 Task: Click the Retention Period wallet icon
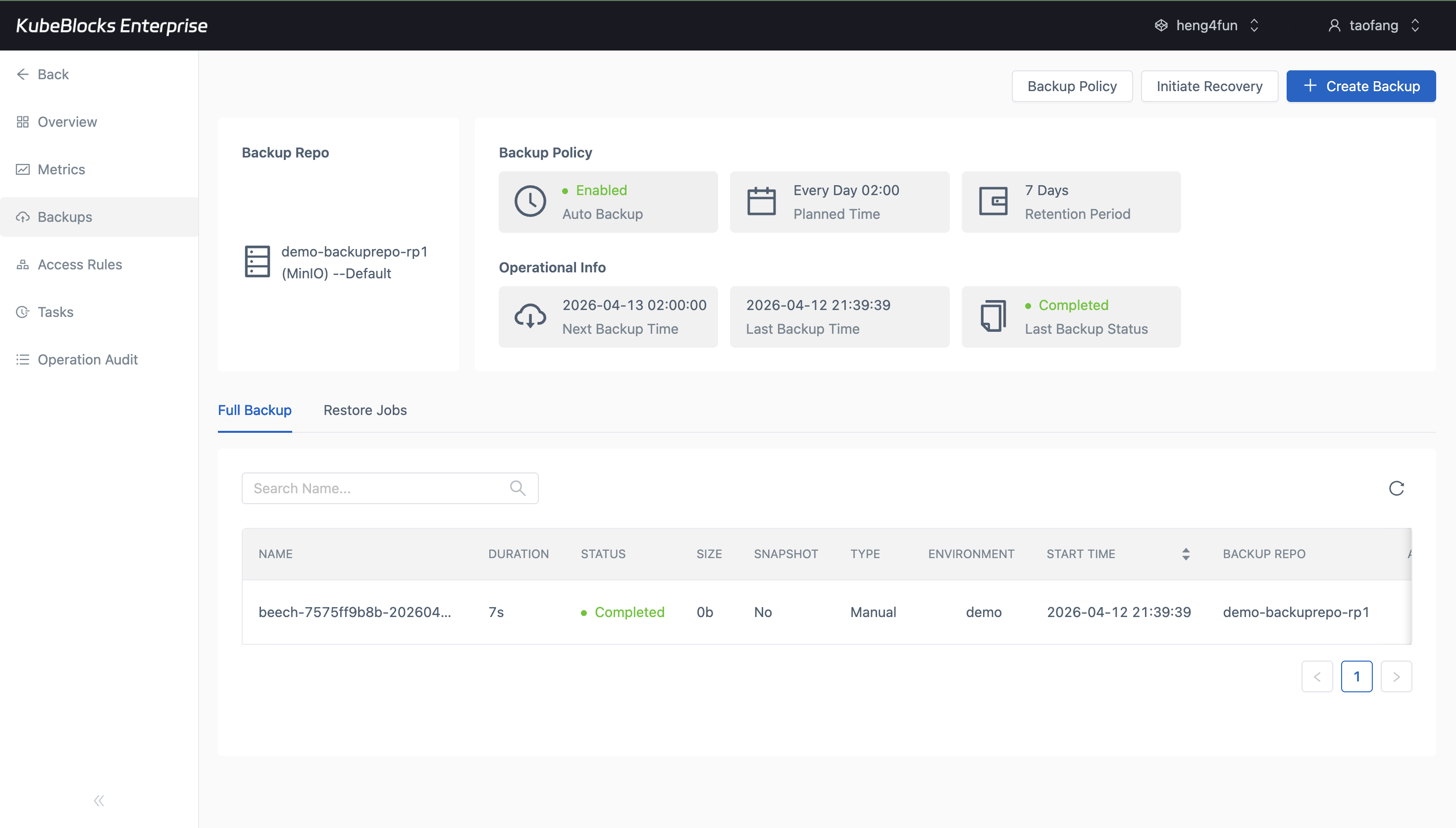pyautogui.click(x=993, y=202)
